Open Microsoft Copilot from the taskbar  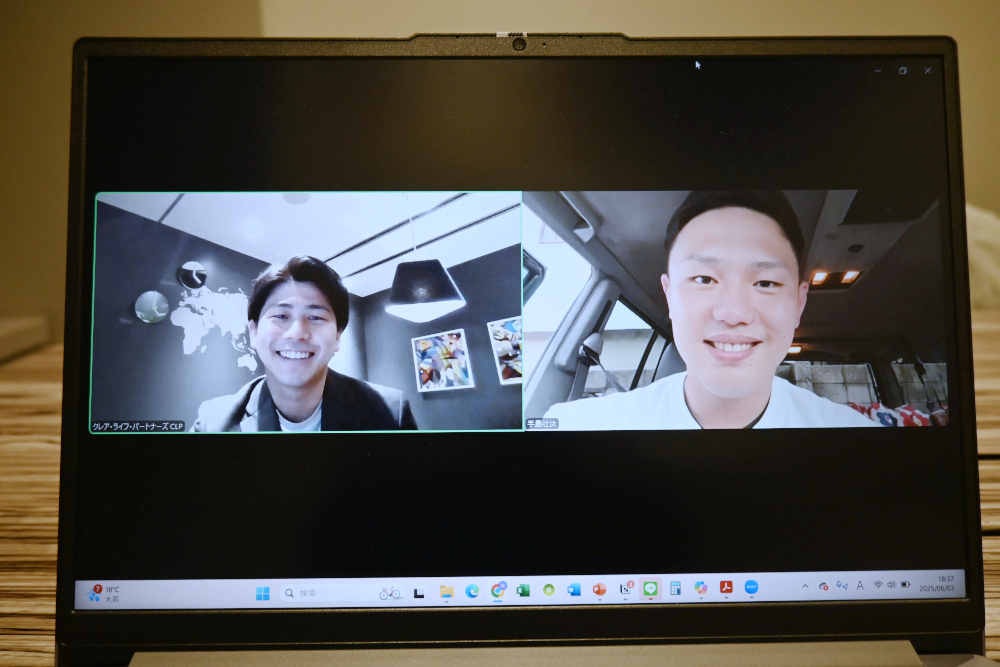pos(701,588)
